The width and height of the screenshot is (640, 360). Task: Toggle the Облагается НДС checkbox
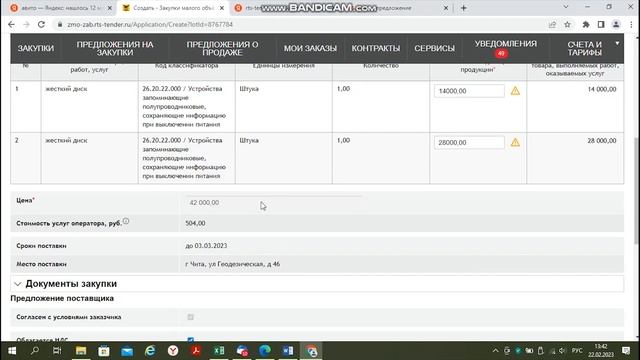coord(191,340)
